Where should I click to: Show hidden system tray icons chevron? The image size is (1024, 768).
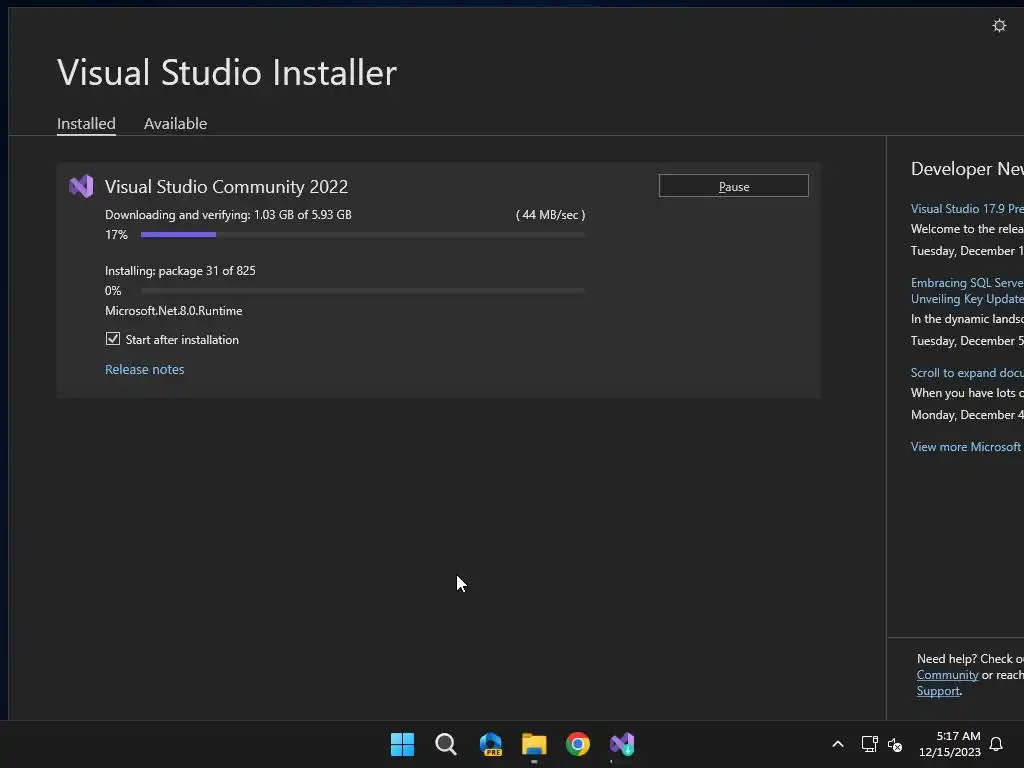pyautogui.click(x=838, y=744)
